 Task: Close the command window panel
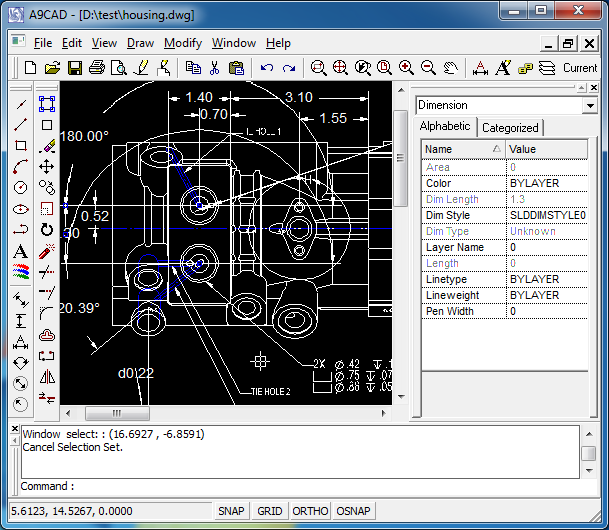coord(15,429)
